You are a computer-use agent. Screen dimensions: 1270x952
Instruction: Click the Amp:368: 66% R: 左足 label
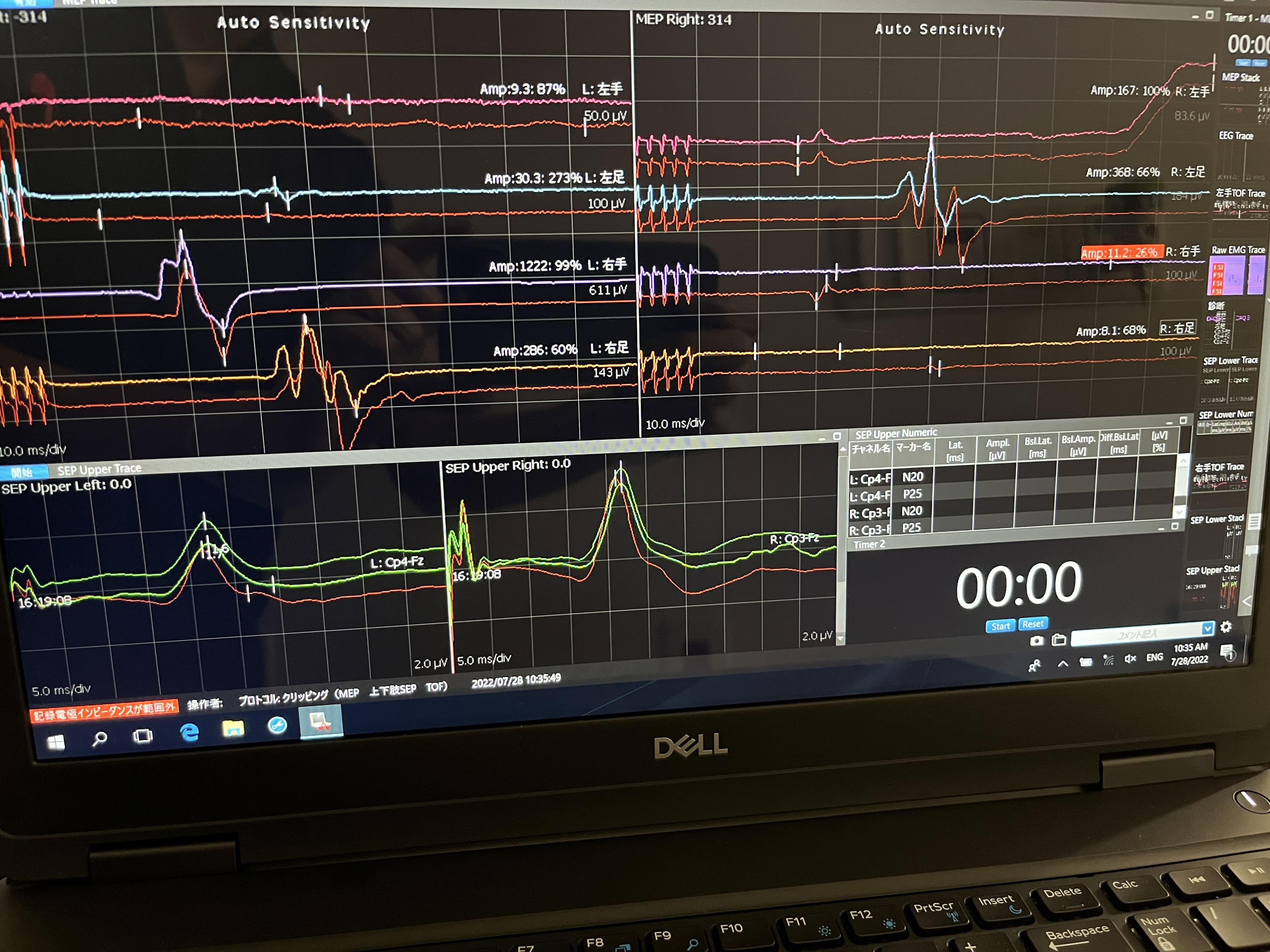click(x=1145, y=172)
